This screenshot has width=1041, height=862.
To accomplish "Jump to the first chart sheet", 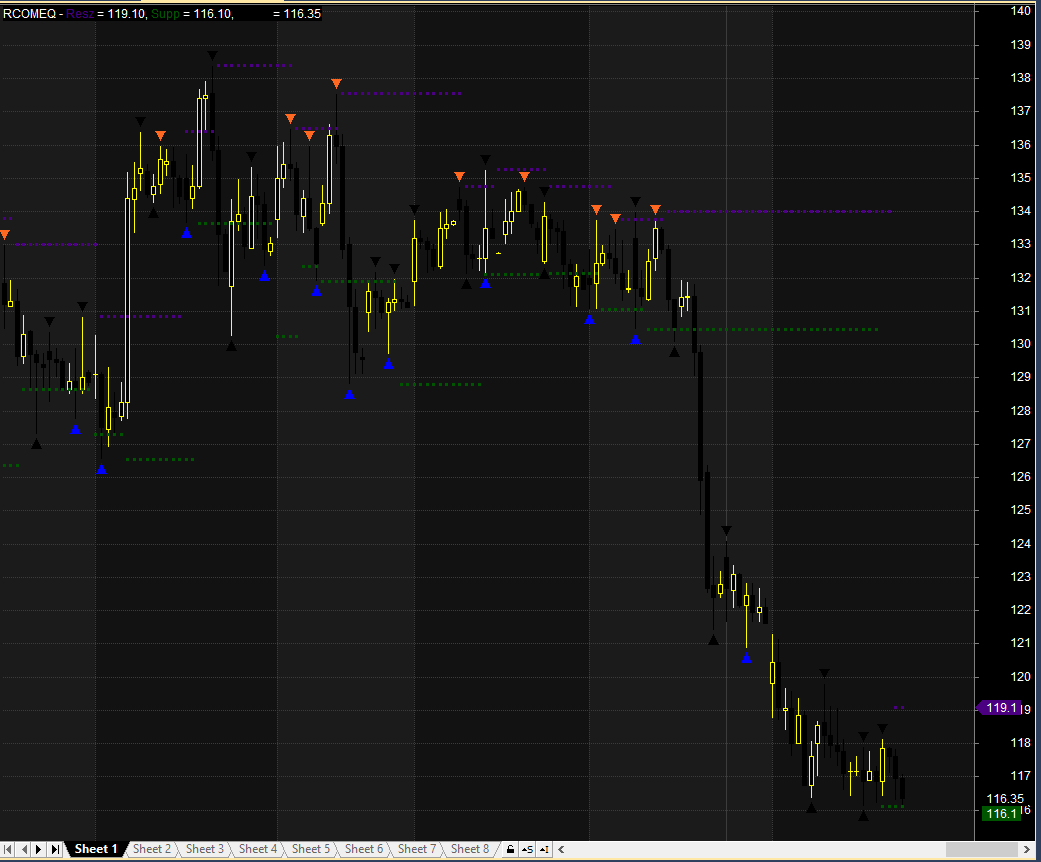I will 8,849.
